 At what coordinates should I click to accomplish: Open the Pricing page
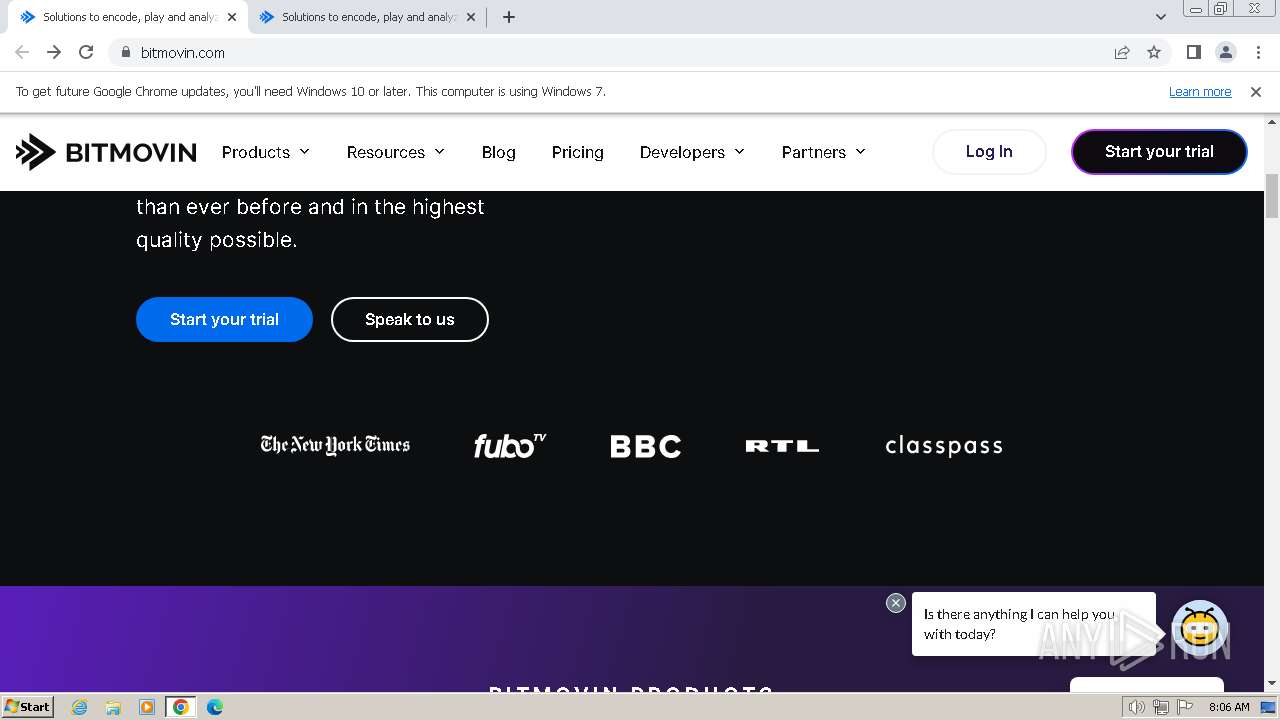pyautogui.click(x=578, y=152)
